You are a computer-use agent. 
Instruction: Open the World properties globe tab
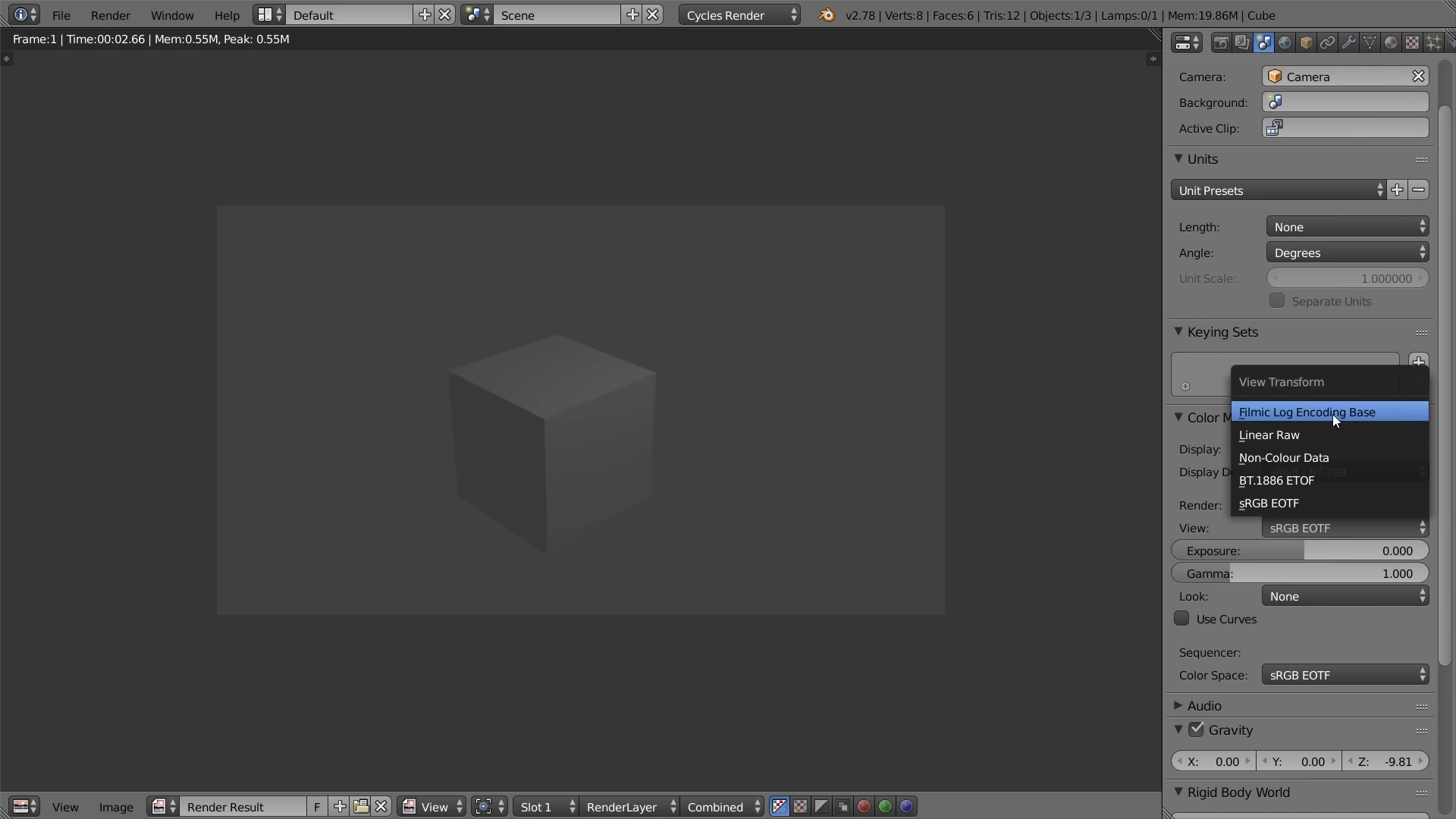coord(1285,43)
